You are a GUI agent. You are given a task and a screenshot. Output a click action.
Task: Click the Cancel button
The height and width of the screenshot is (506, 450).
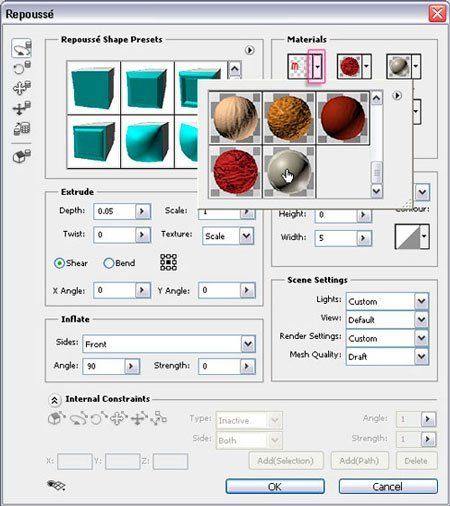388,487
